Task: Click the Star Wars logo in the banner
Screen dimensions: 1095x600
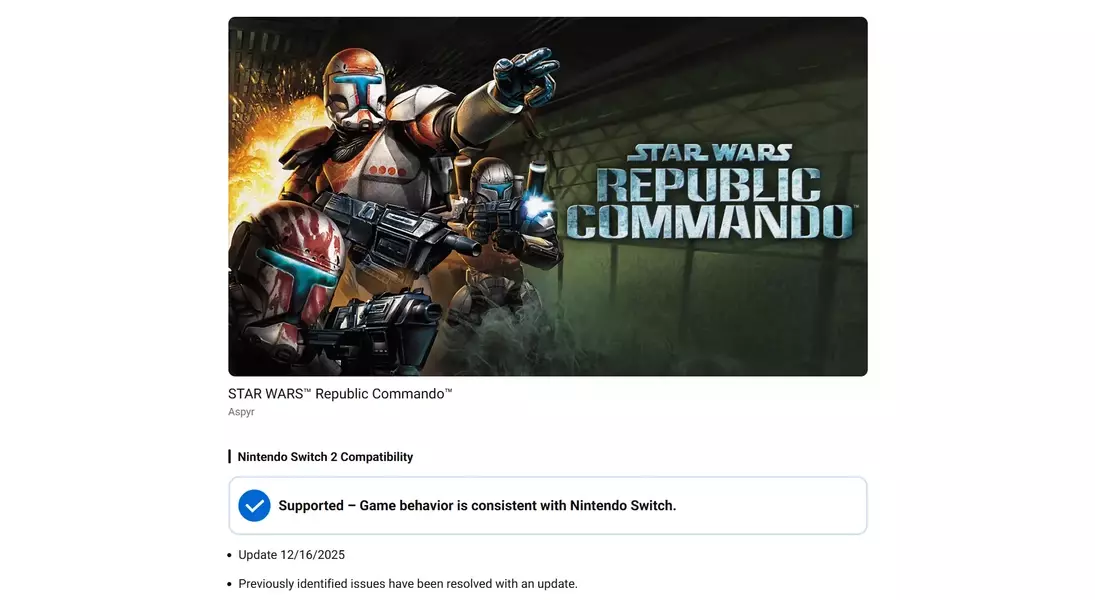Action: (x=710, y=153)
